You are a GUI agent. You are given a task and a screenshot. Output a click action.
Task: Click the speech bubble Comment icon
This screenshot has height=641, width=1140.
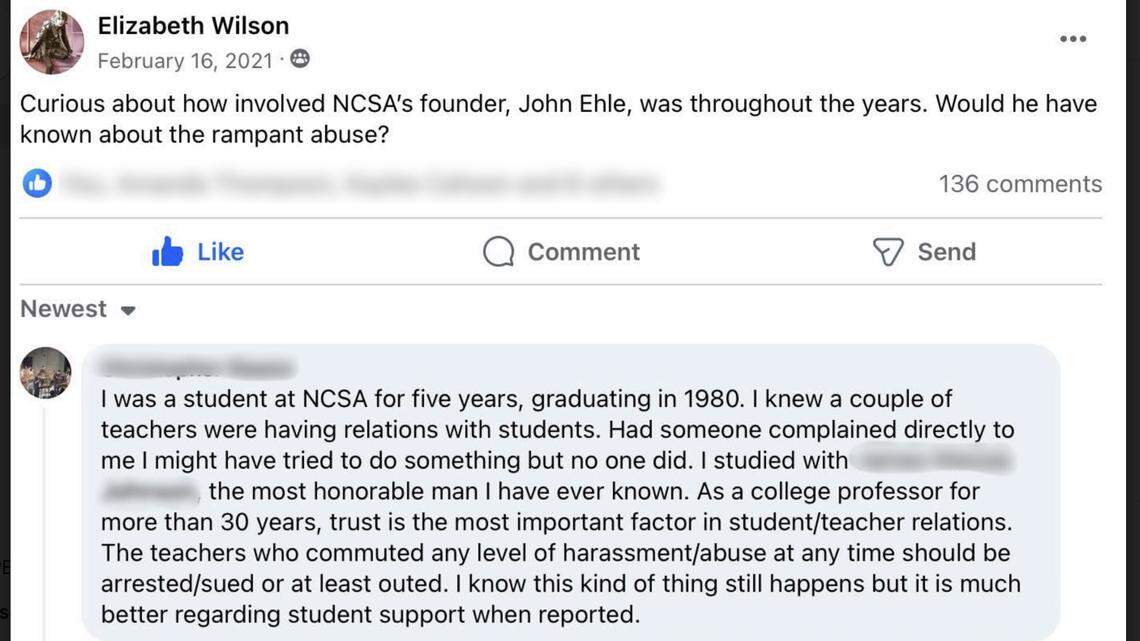point(497,251)
